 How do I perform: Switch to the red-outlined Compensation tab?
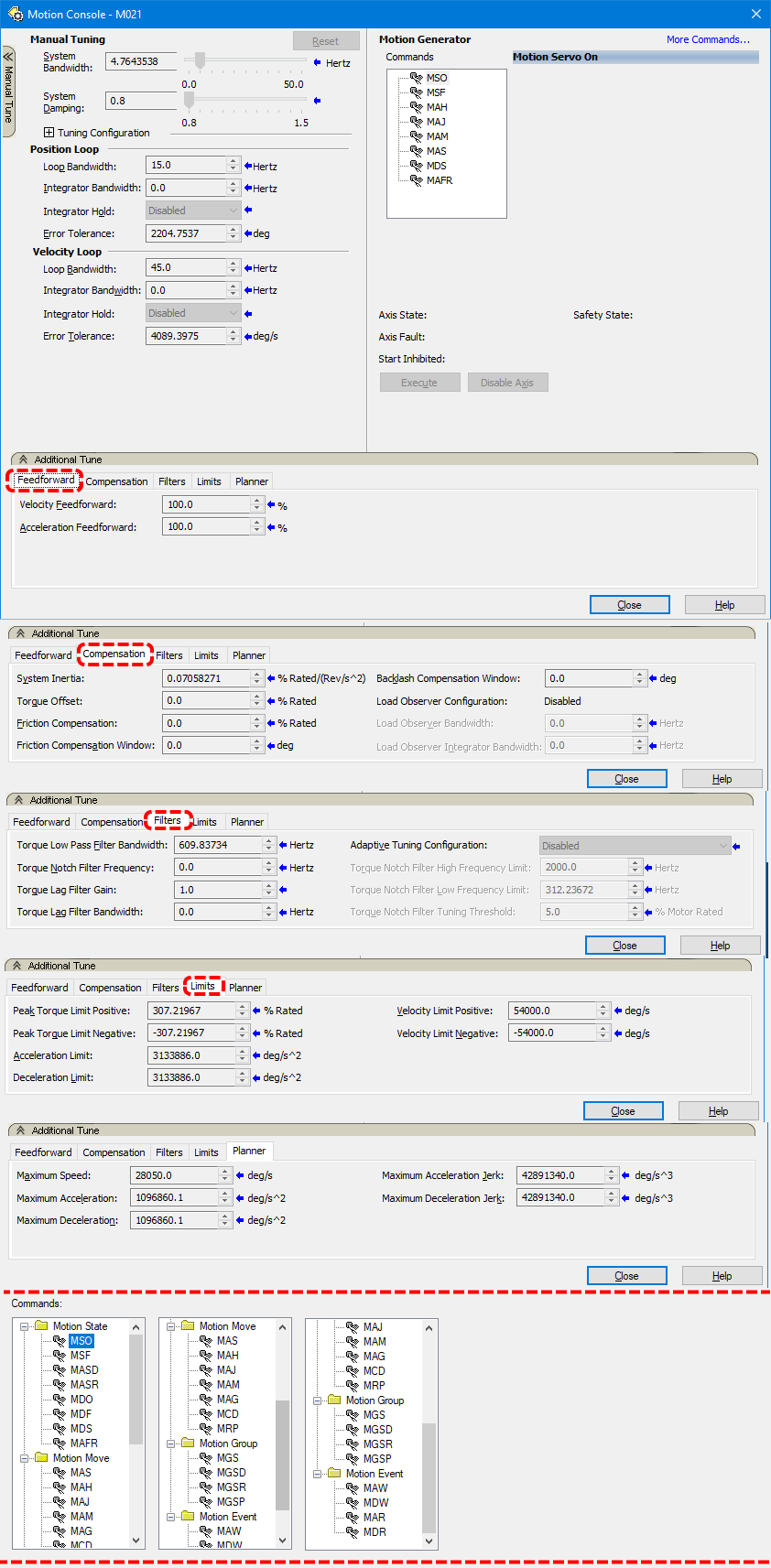pos(114,654)
